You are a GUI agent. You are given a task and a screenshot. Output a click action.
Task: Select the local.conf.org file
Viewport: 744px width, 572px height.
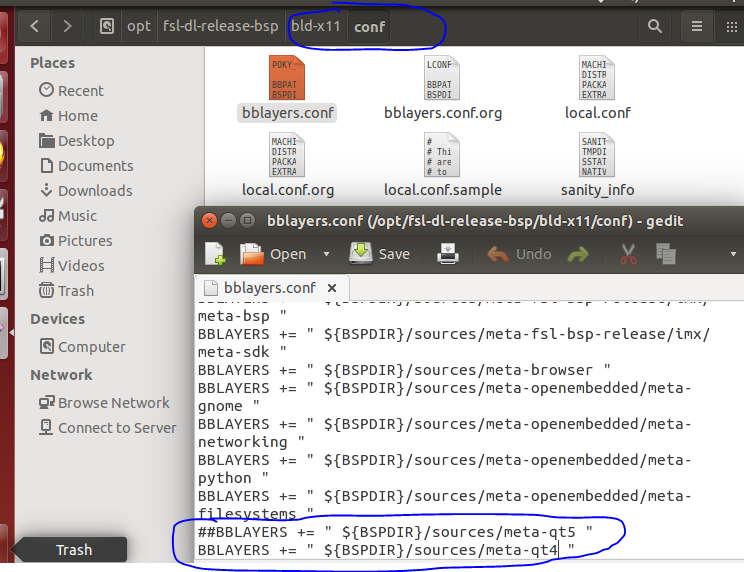coord(288,166)
